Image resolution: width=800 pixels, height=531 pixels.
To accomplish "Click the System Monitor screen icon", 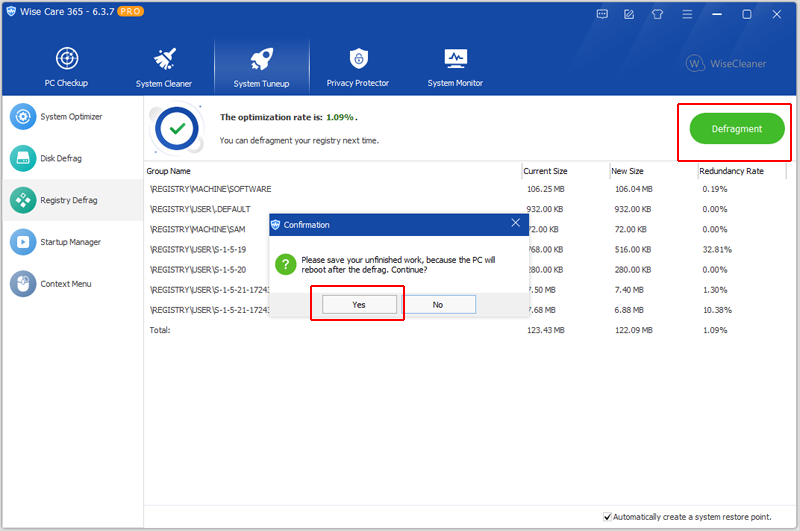I will click(x=456, y=59).
